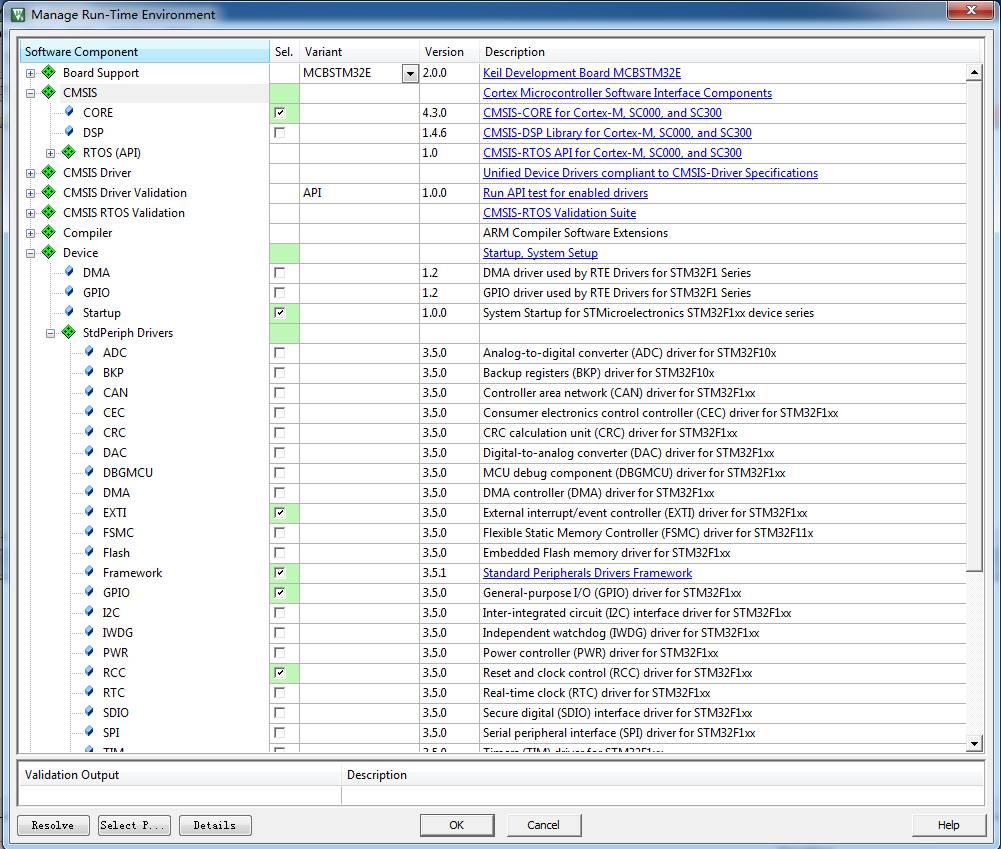Click the Validation Output column header
1001x849 pixels.
(x=180, y=774)
